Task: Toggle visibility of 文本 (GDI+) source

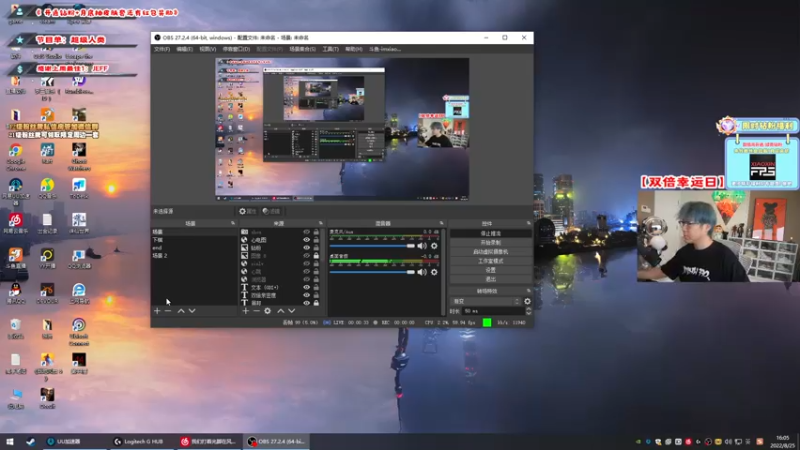Action: [x=306, y=287]
